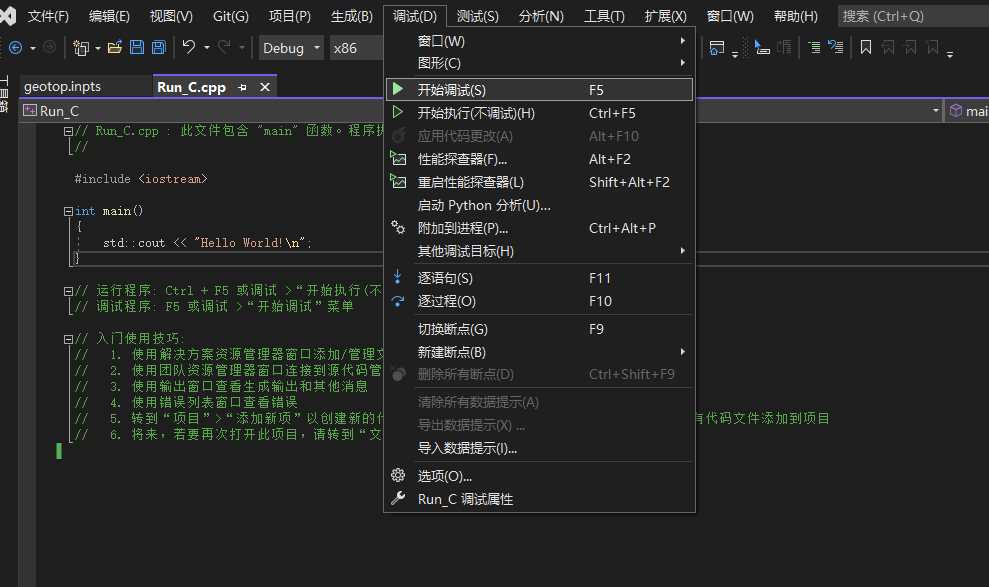Image resolution: width=989 pixels, height=587 pixels.
Task: Click the gear icon beside 选项(O)
Action: click(x=398, y=475)
